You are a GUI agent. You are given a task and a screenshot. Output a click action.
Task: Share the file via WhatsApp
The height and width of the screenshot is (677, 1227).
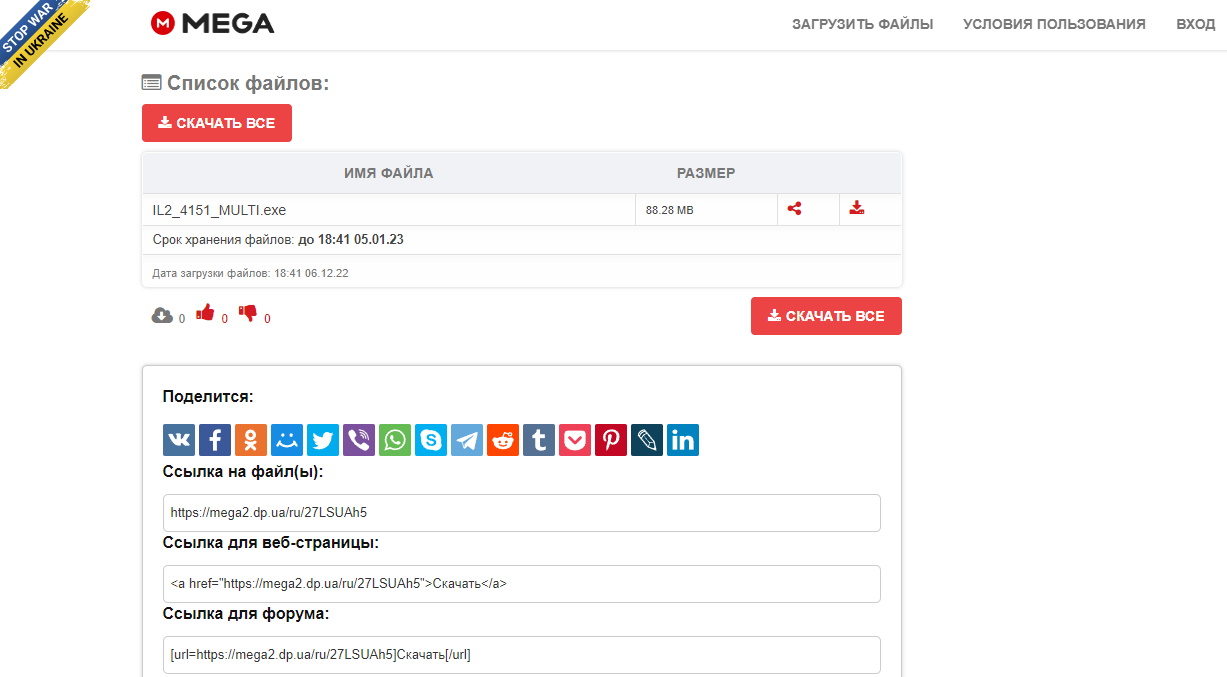click(x=395, y=440)
